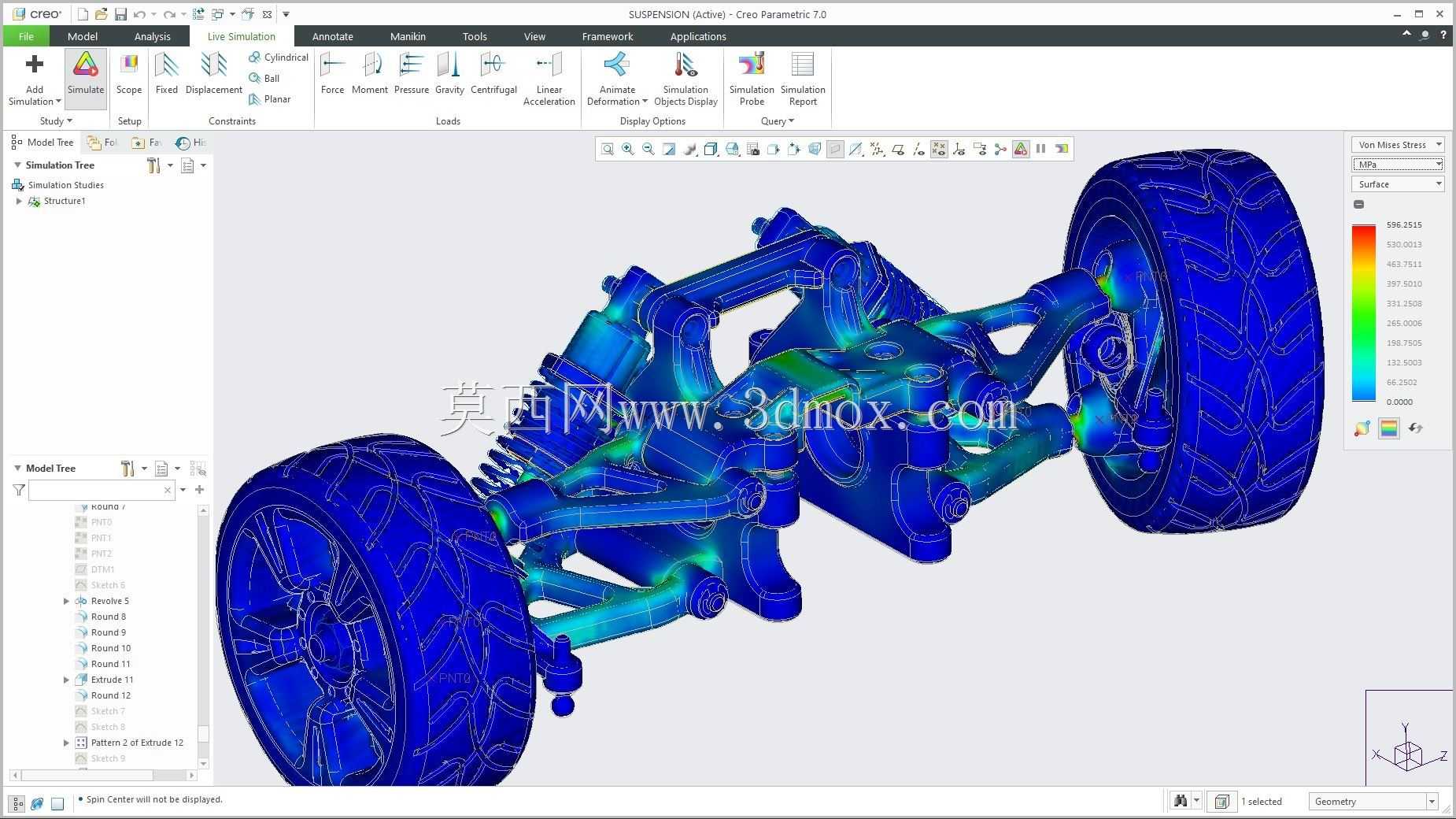Click the stress legend color bar
Image resolution: width=1456 pixels, height=819 pixels.
pyautogui.click(x=1364, y=313)
